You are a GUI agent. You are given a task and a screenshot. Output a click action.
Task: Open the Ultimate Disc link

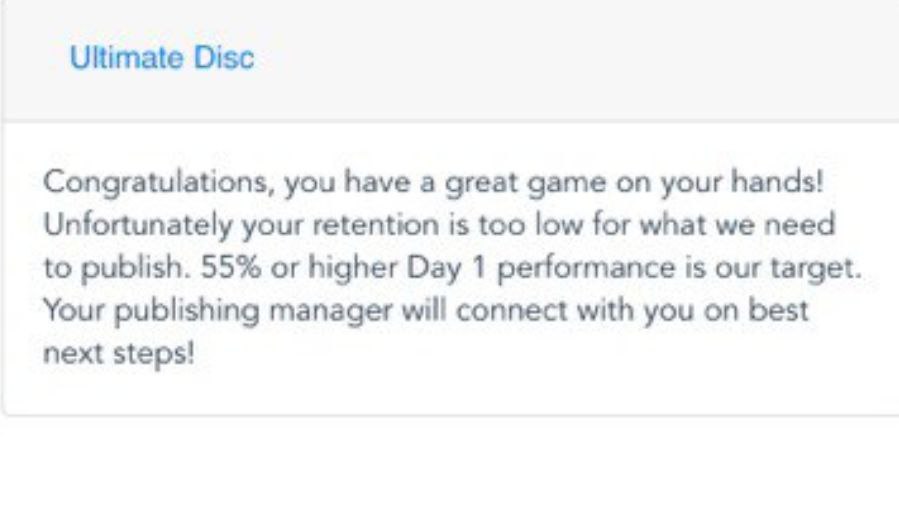[x=161, y=59]
